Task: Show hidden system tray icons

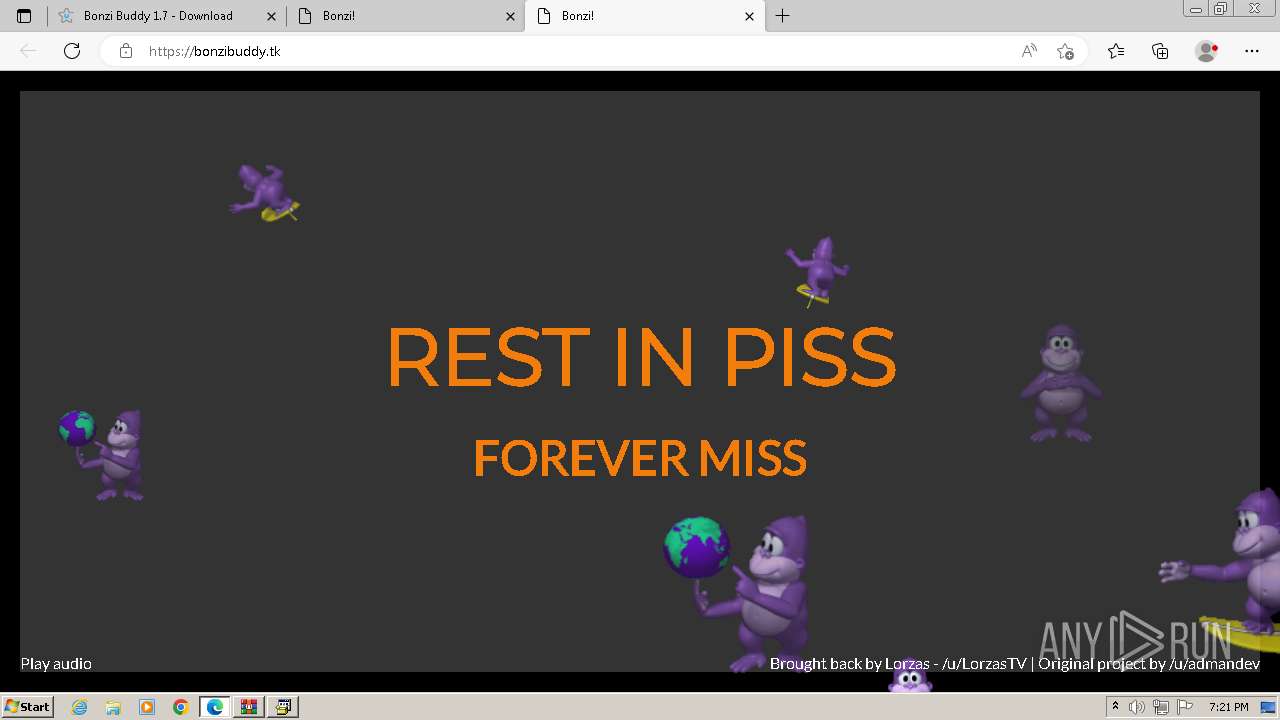Action: pos(1115,707)
